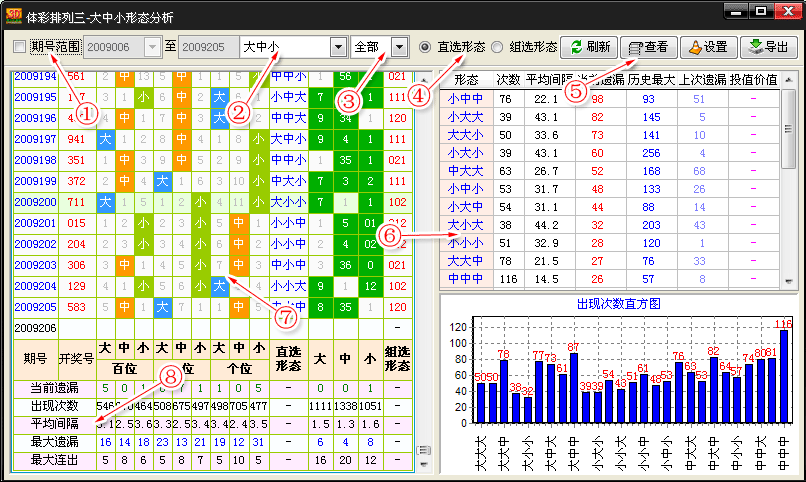This screenshot has height=482, width=806.
Task: Enable the 期号范围 checkbox
Action: (21, 47)
